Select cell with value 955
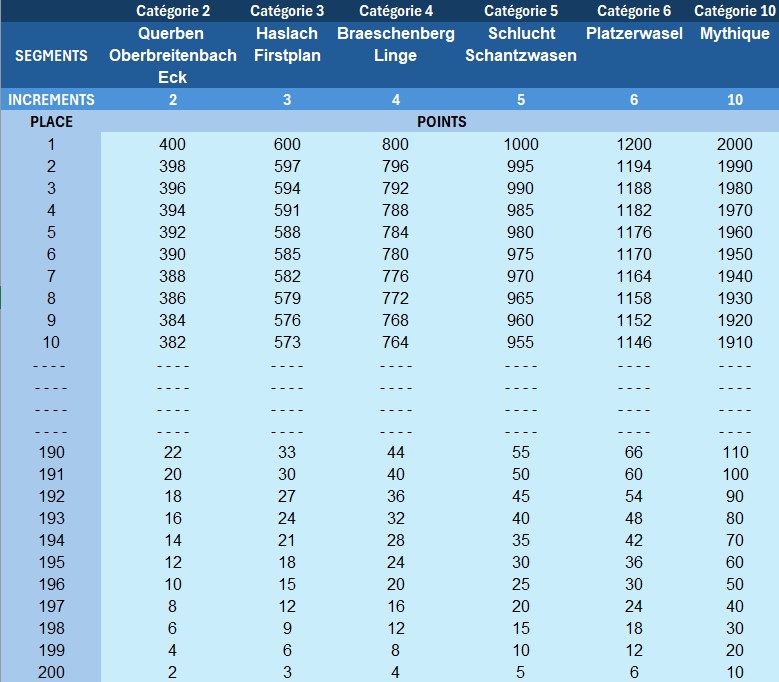Screen dimensions: 779x682 click(x=520, y=342)
